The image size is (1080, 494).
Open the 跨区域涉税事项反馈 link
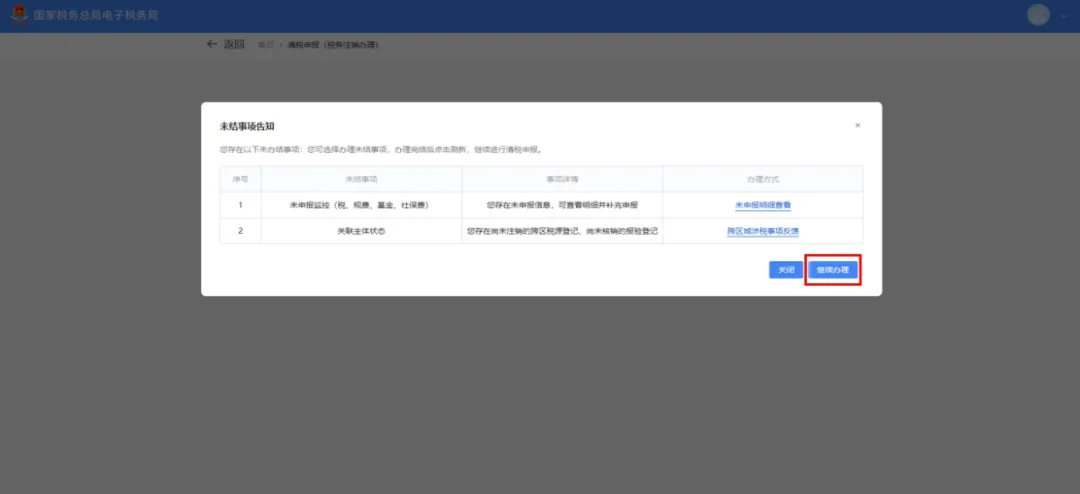762,231
